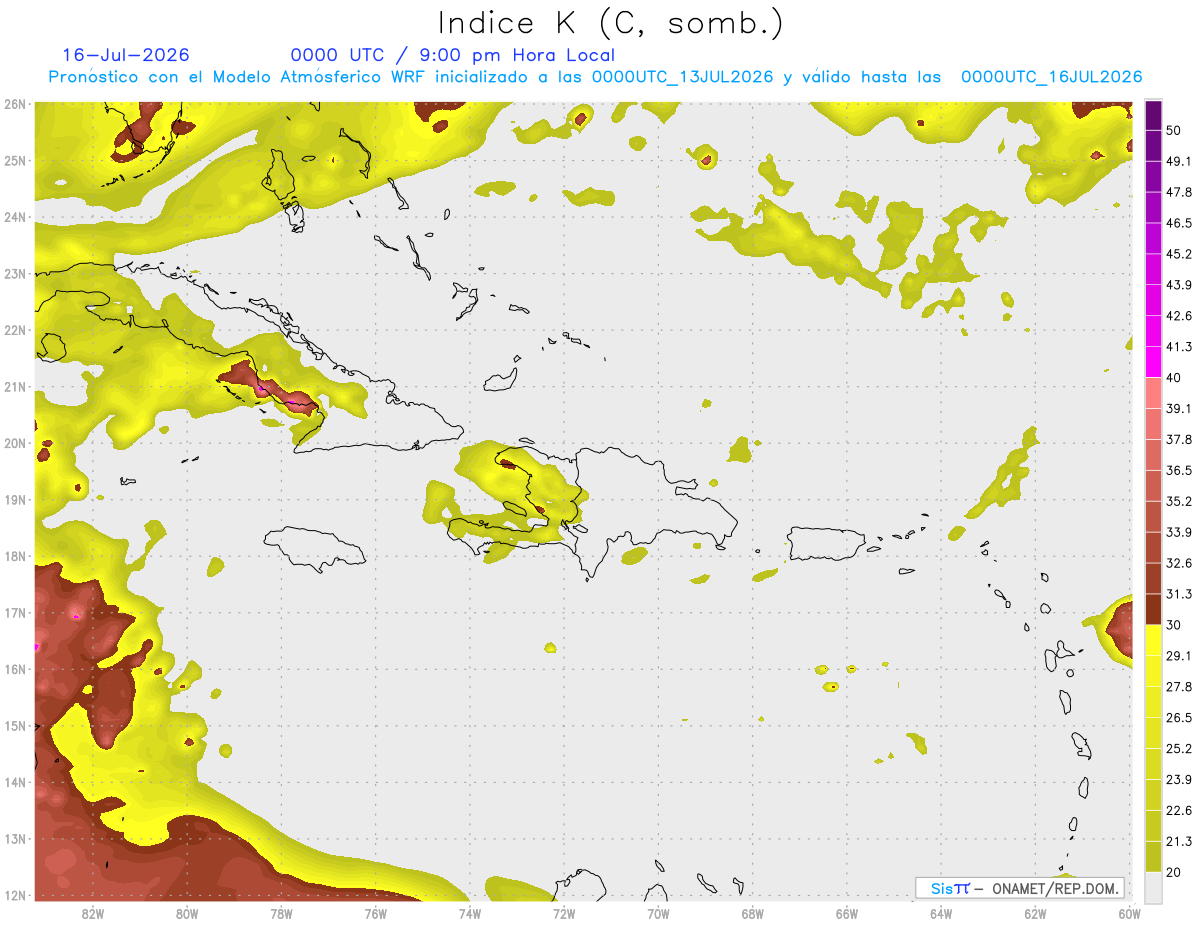The height and width of the screenshot is (927, 1200).
Task: Click colorbar value "37.8"
Action: [1179, 439]
